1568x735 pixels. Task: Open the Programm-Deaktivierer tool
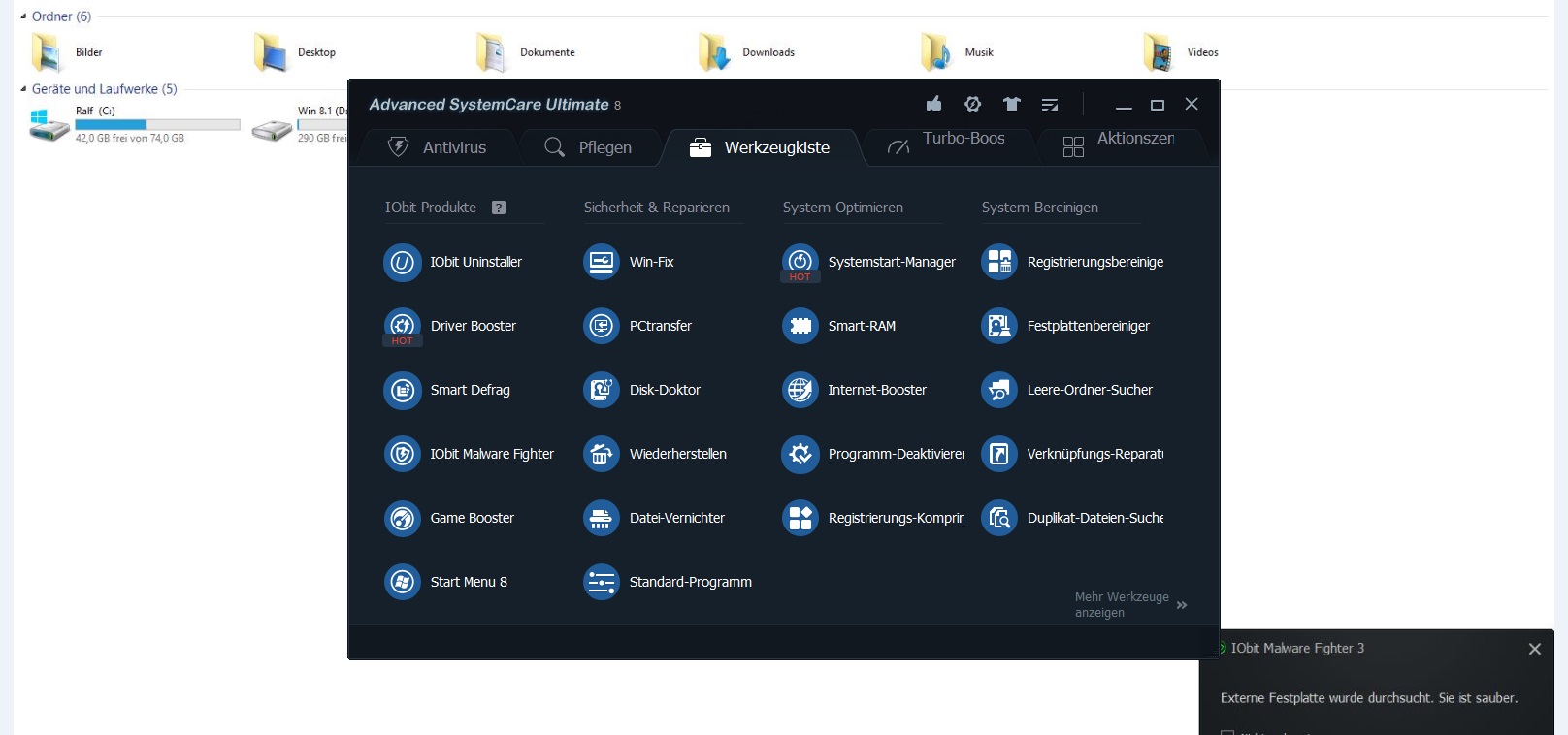point(873,454)
